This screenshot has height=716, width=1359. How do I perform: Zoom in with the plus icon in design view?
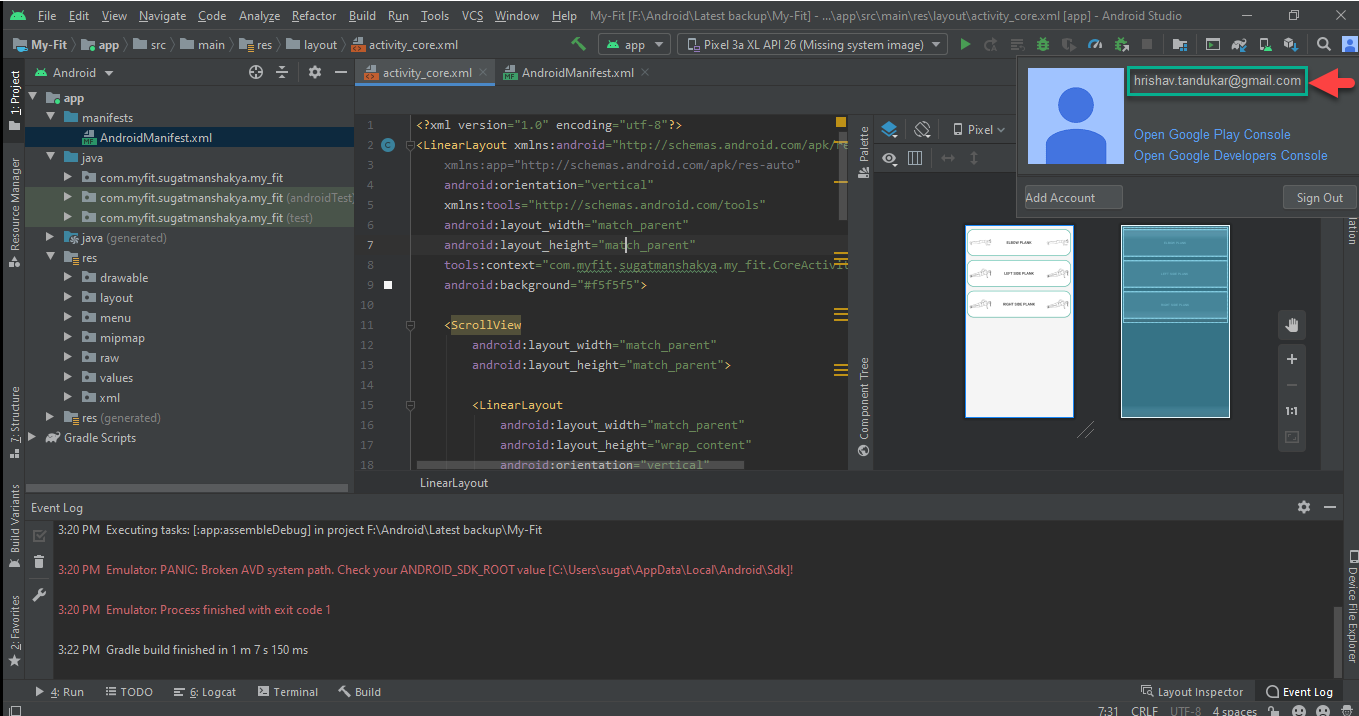(1291, 359)
